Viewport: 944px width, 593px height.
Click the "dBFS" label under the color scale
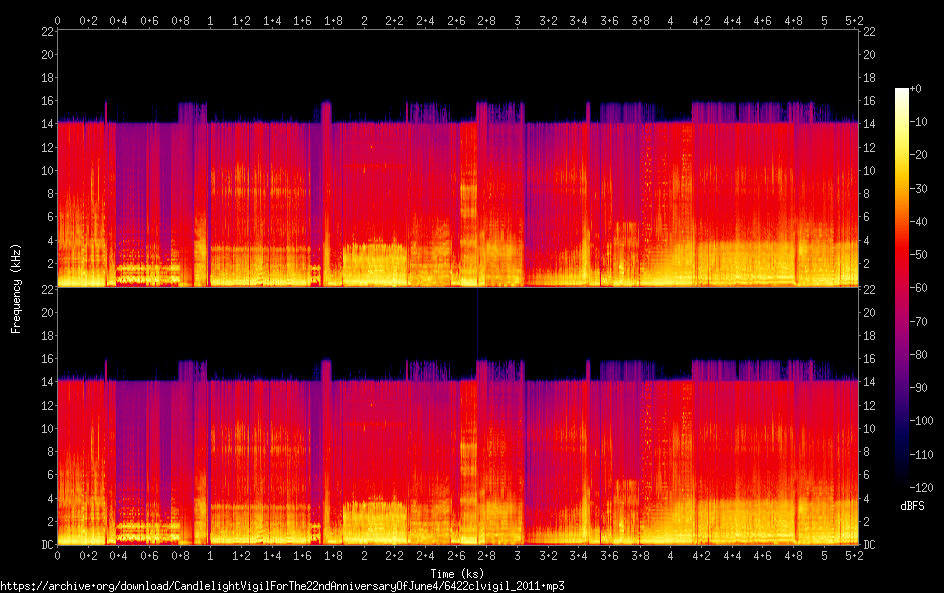[x=912, y=506]
